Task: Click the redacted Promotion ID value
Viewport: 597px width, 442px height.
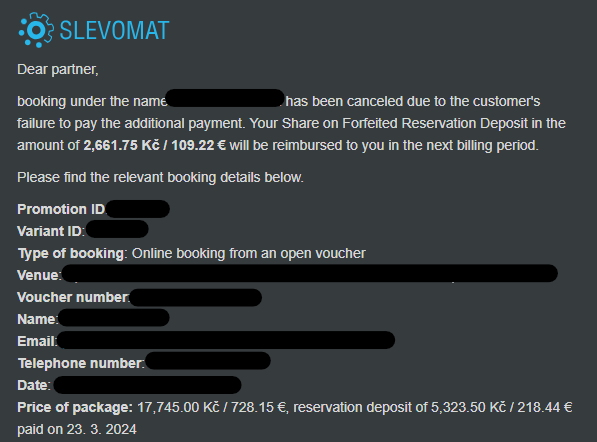Action: pyautogui.click(x=138, y=209)
